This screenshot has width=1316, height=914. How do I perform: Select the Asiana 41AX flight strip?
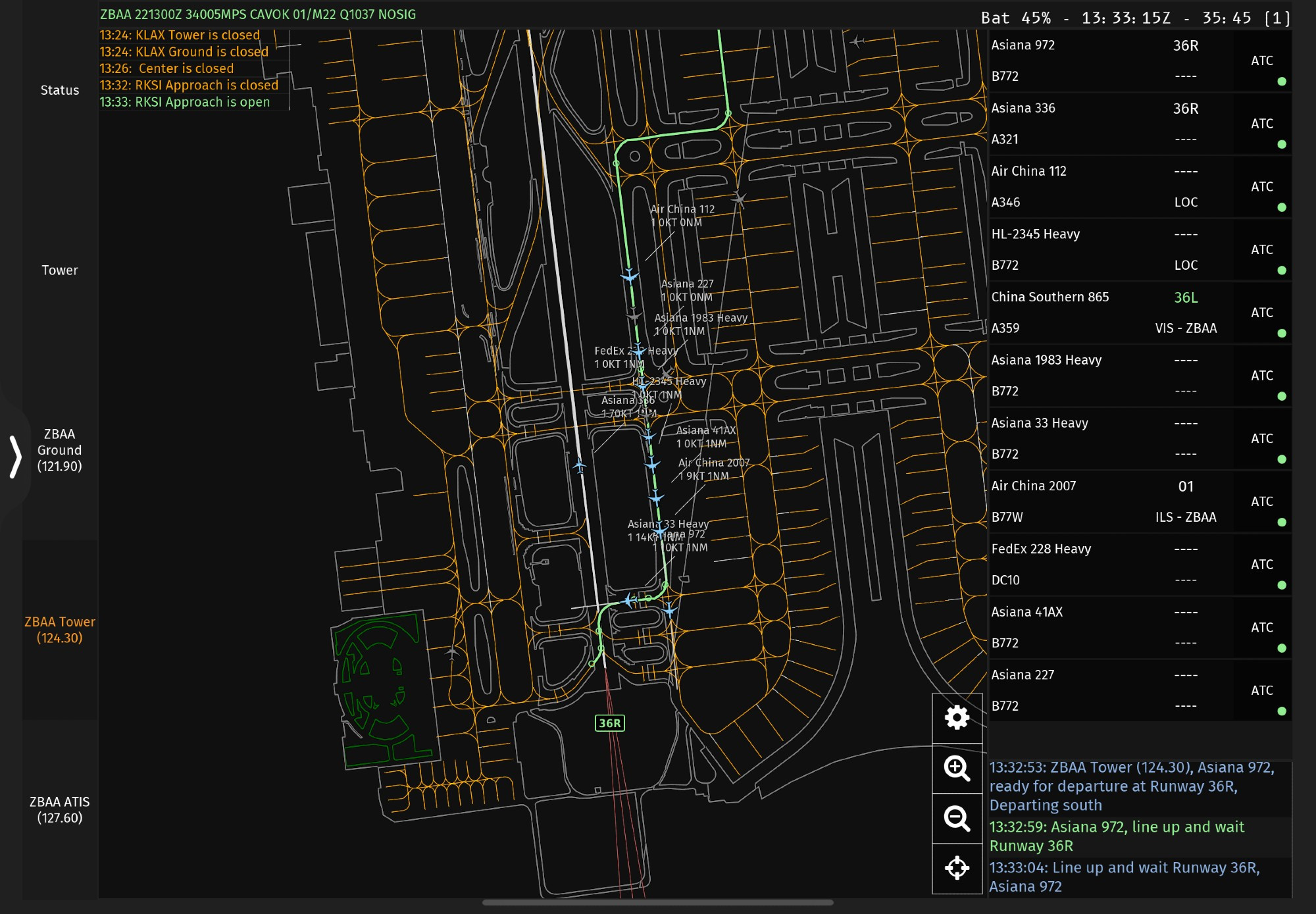click(1140, 628)
